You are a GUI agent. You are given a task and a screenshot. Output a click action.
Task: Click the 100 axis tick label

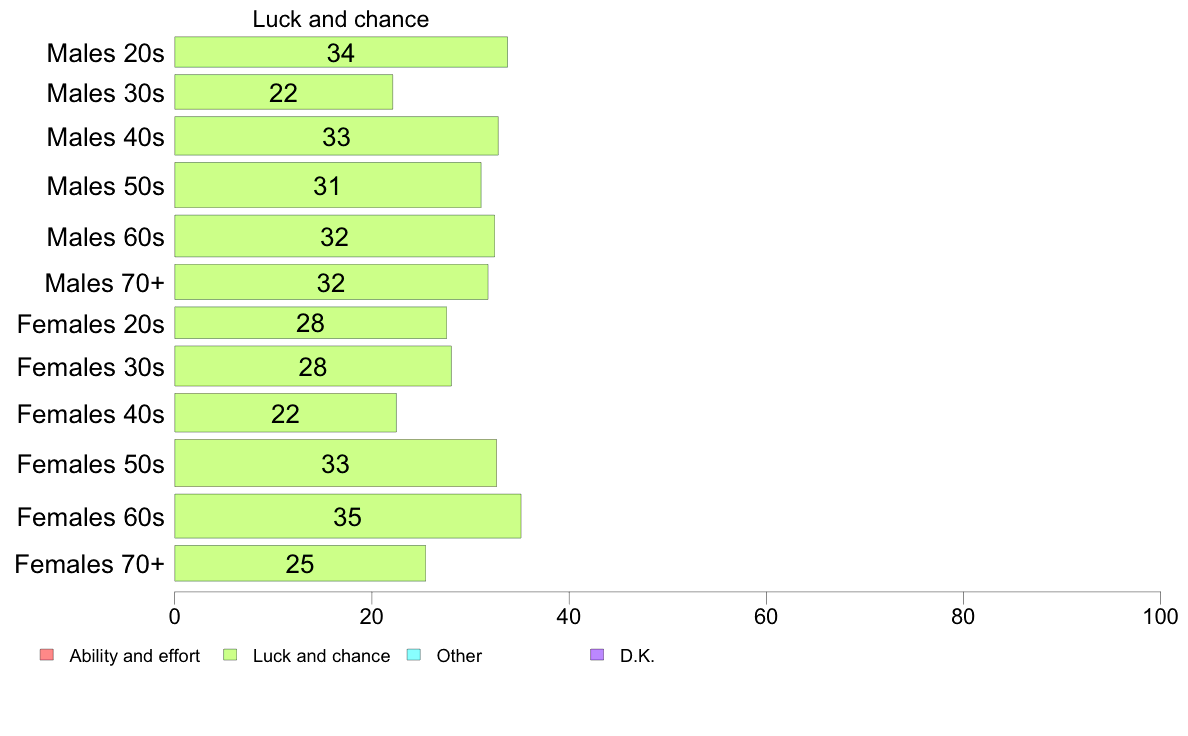pos(1160,616)
